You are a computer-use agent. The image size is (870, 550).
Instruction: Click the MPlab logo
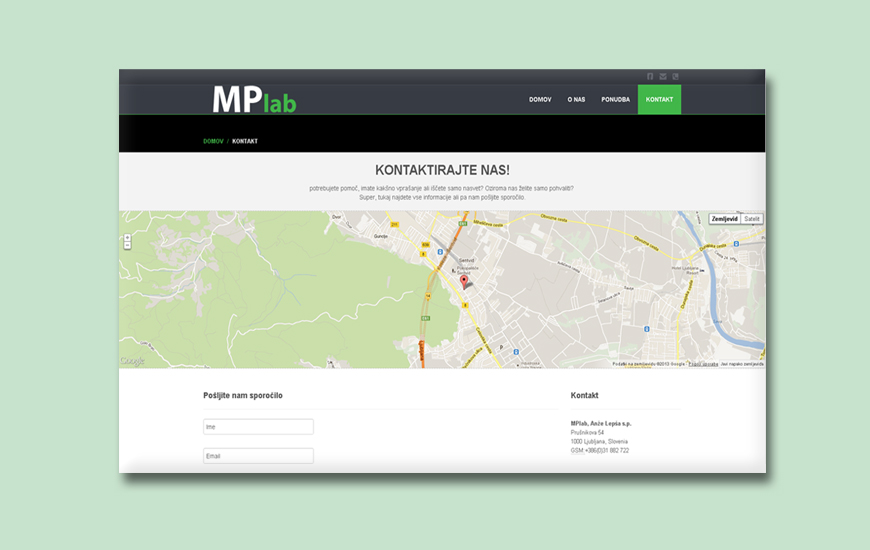click(254, 100)
